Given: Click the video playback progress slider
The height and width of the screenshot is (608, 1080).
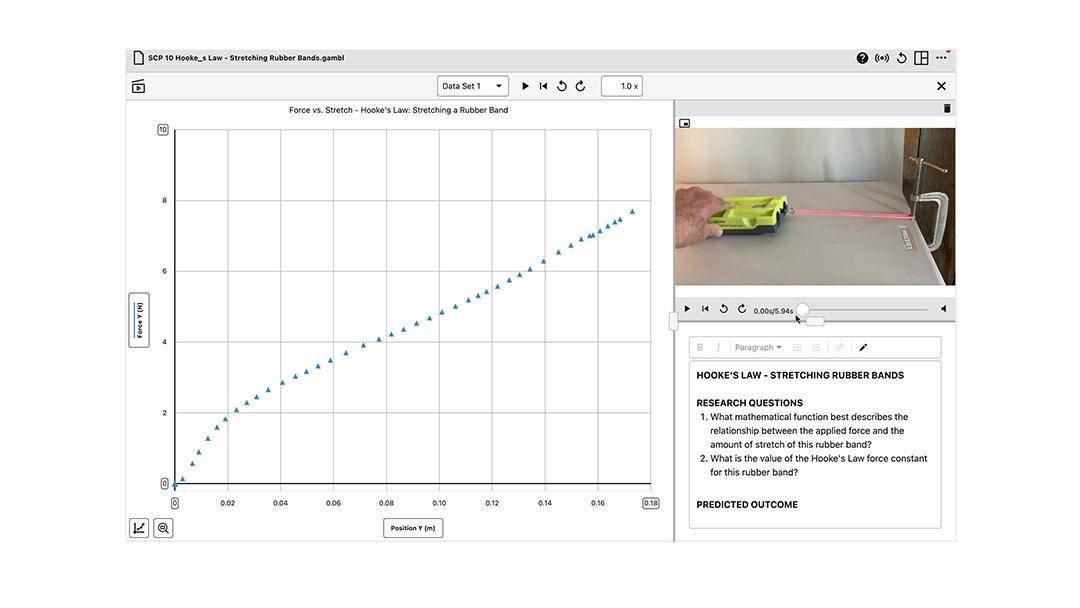Looking at the screenshot, I should tap(865, 310).
